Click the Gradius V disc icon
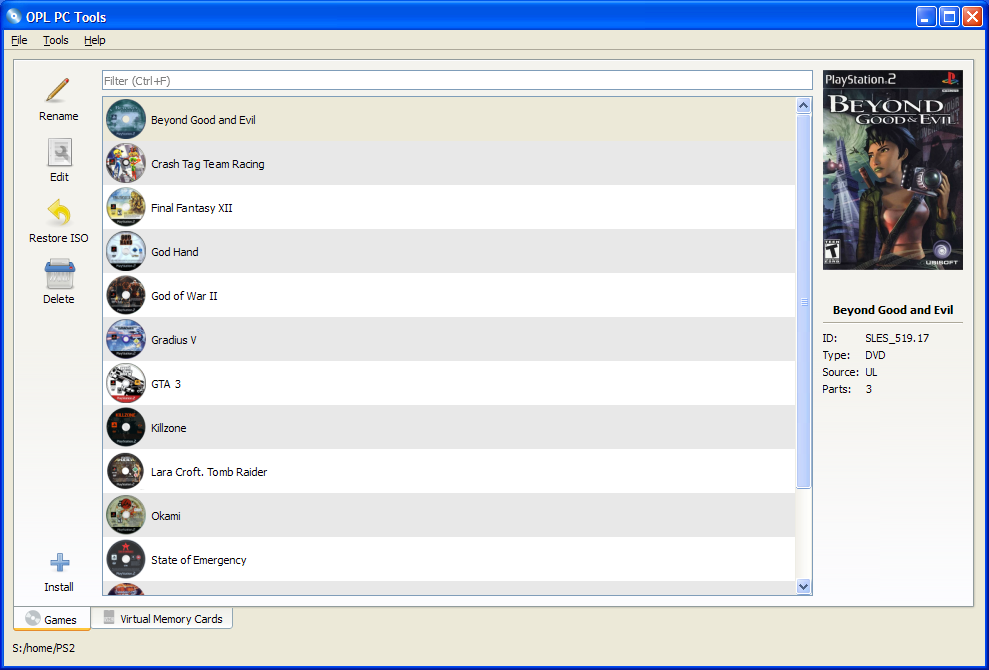This screenshot has width=989, height=670. pyautogui.click(x=126, y=339)
